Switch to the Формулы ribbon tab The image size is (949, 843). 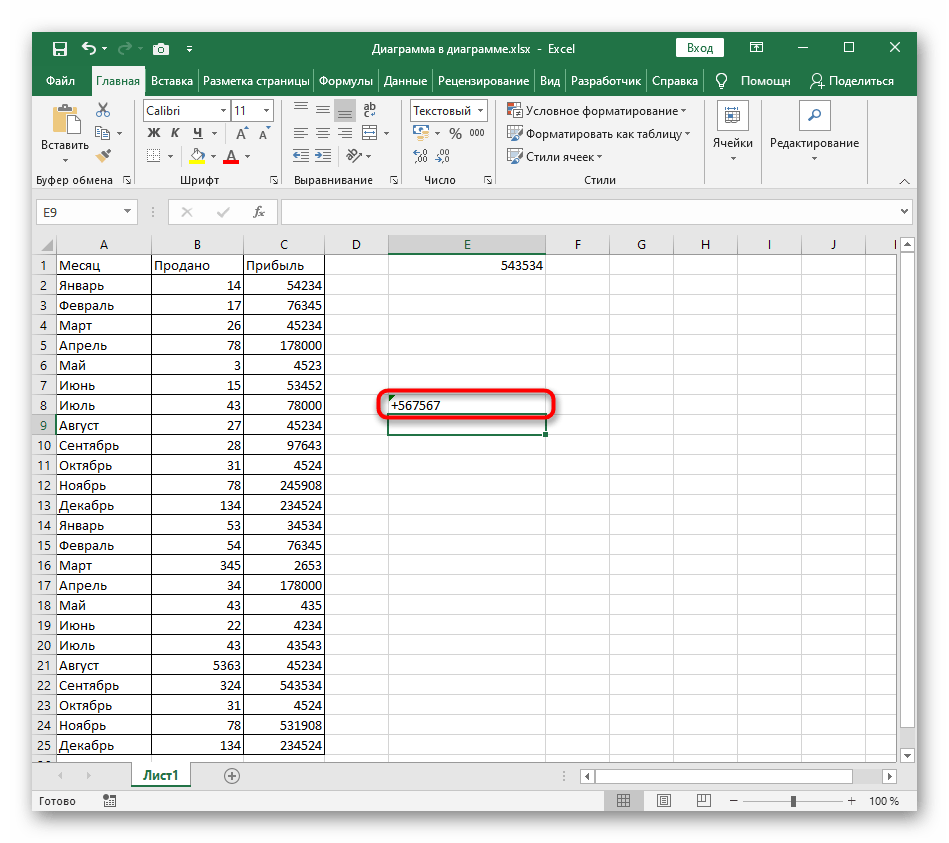tap(347, 81)
